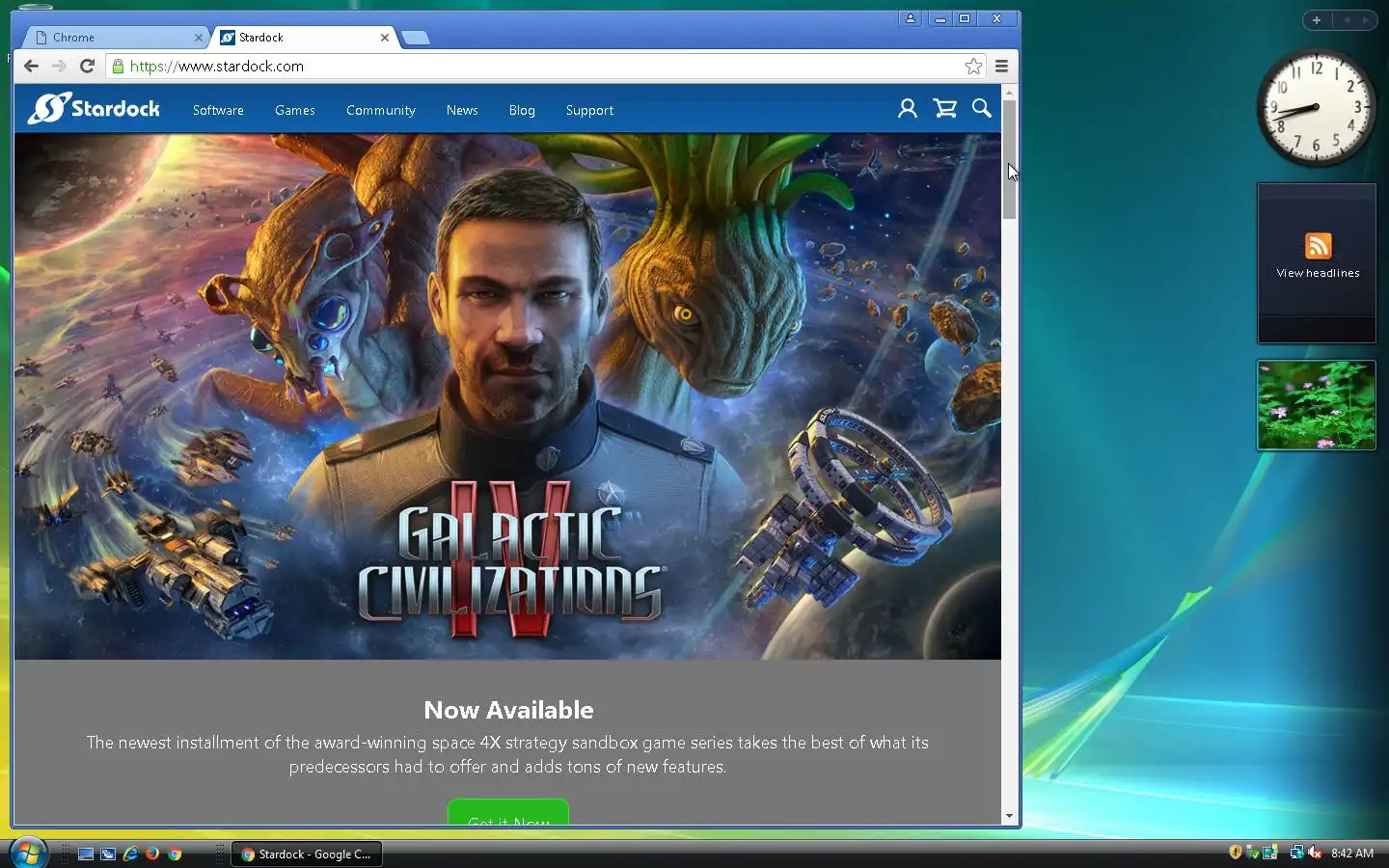The width and height of the screenshot is (1389, 868).
Task: Click the green HTTPS lock icon
Action: [118, 66]
